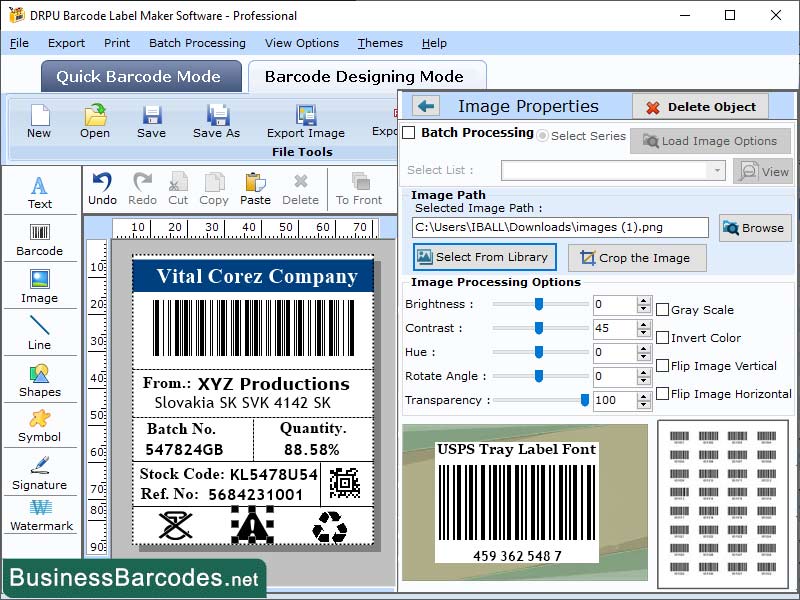
Task: Open the Export Image tool
Action: pyautogui.click(x=305, y=120)
